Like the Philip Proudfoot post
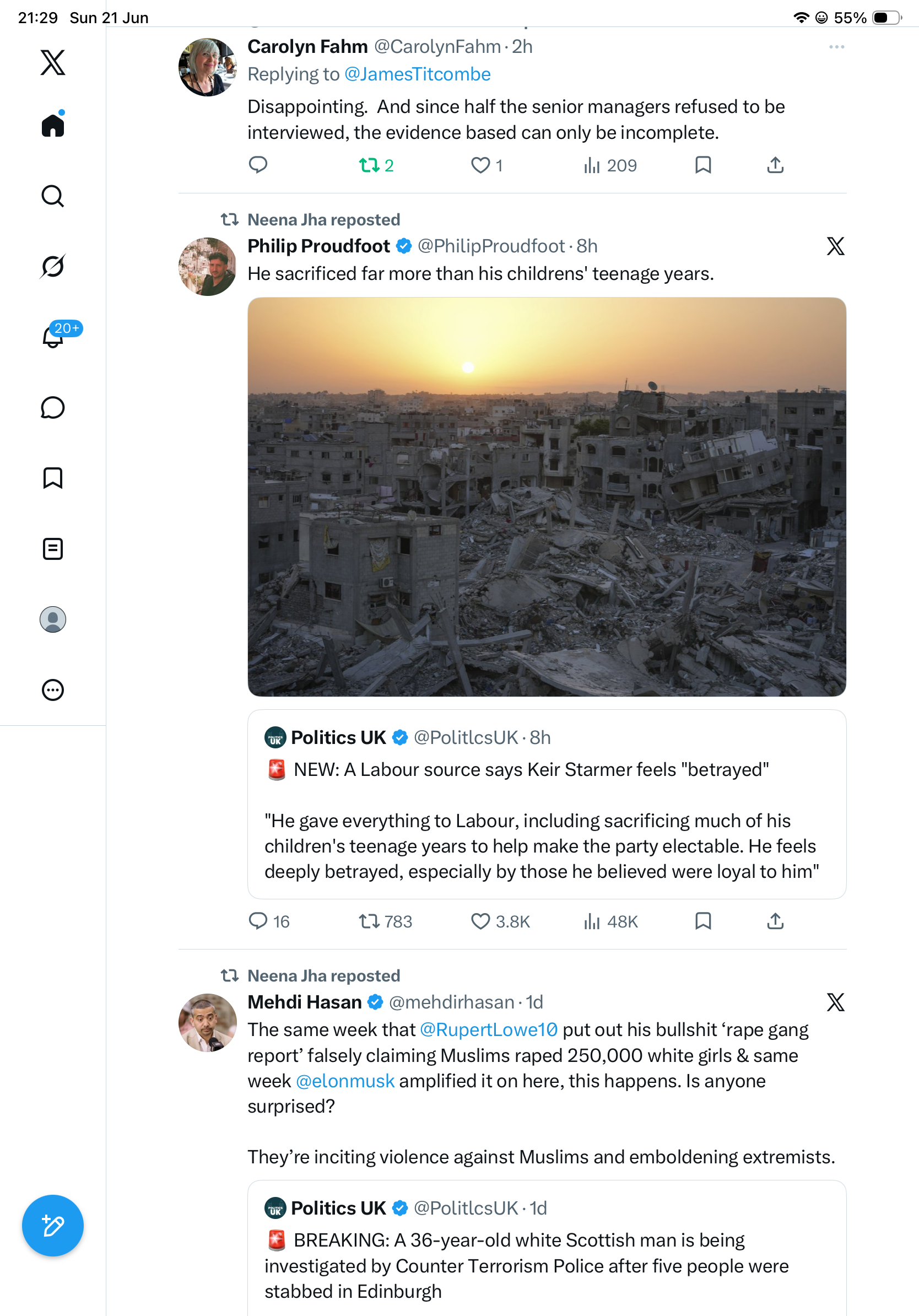The width and height of the screenshot is (919, 1316). tap(500, 921)
